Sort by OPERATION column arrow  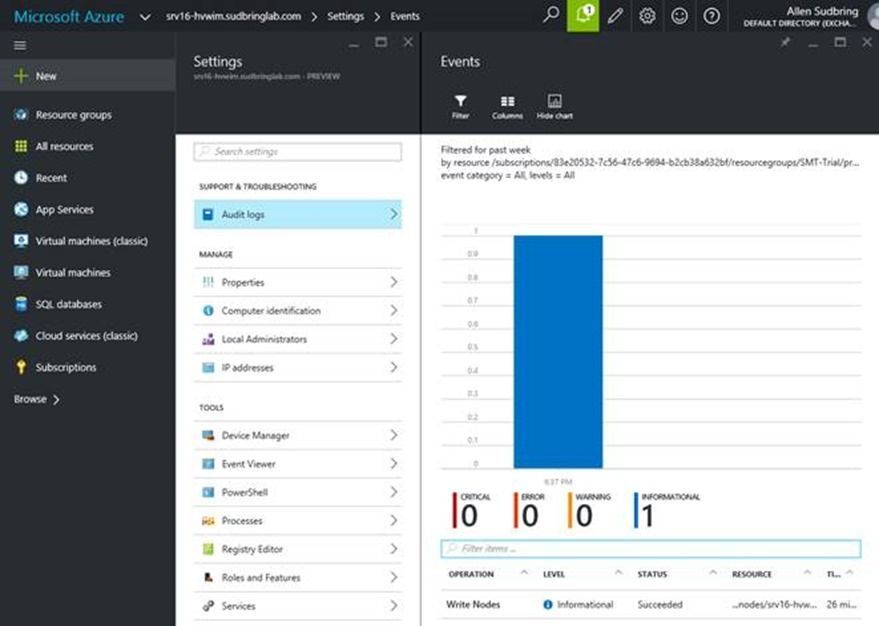click(x=524, y=573)
